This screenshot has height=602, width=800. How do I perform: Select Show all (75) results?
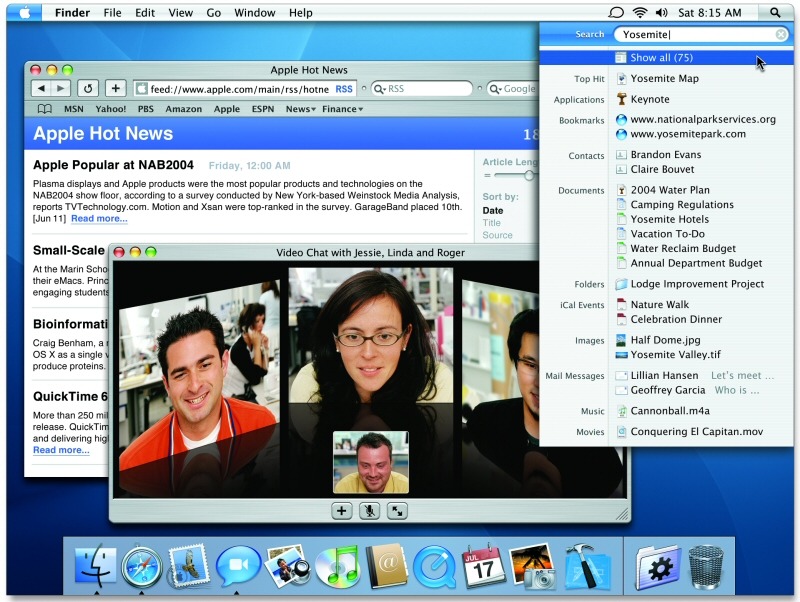[666, 58]
